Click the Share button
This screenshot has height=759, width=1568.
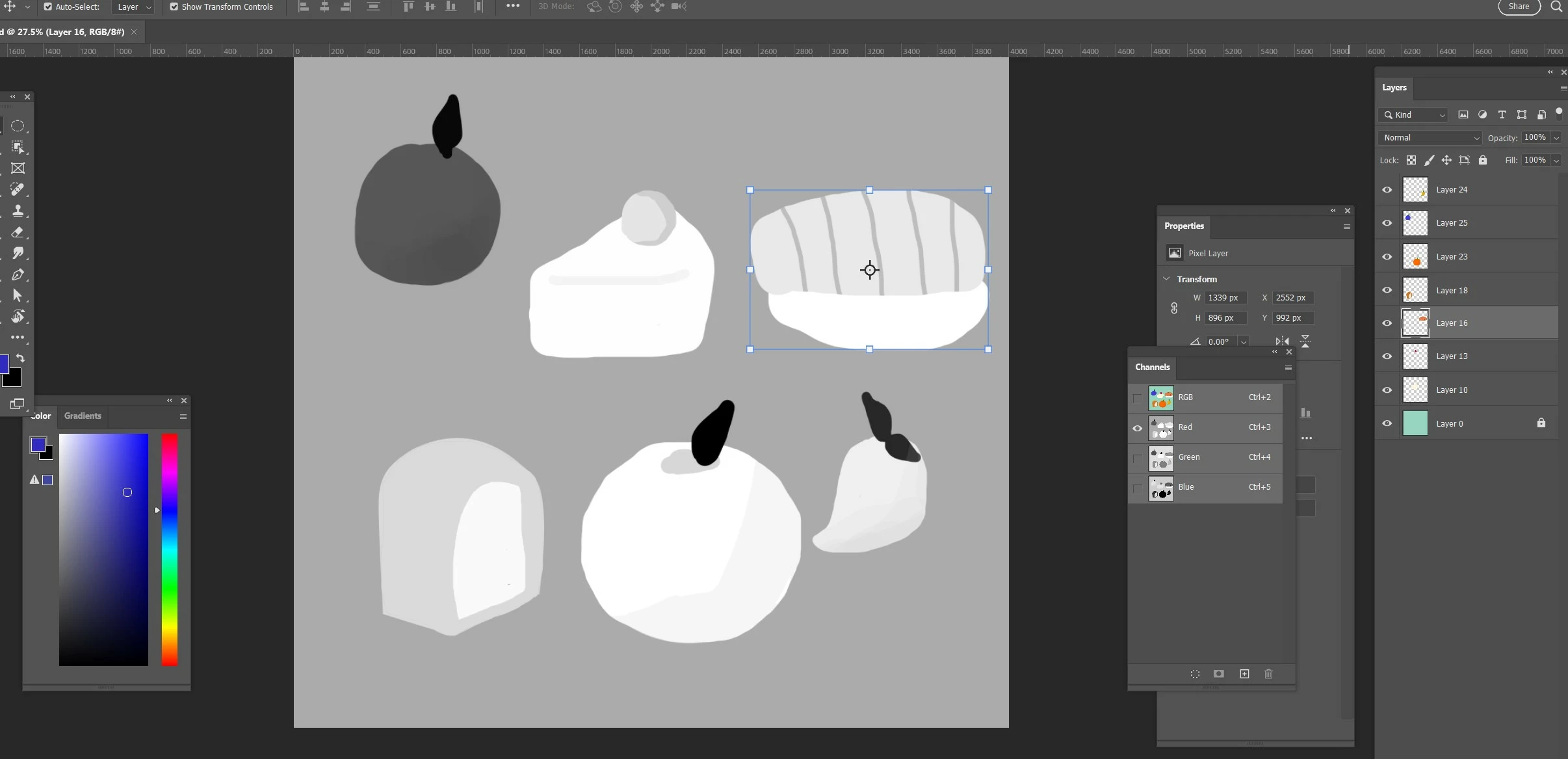[x=1519, y=7]
